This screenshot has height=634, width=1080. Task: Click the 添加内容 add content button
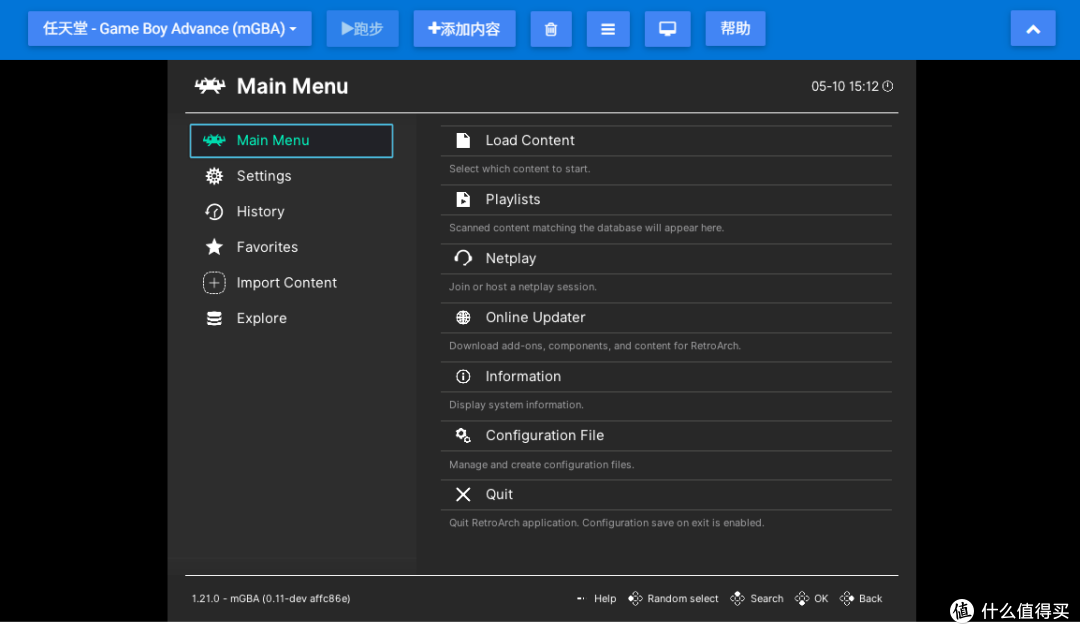coord(464,29)
